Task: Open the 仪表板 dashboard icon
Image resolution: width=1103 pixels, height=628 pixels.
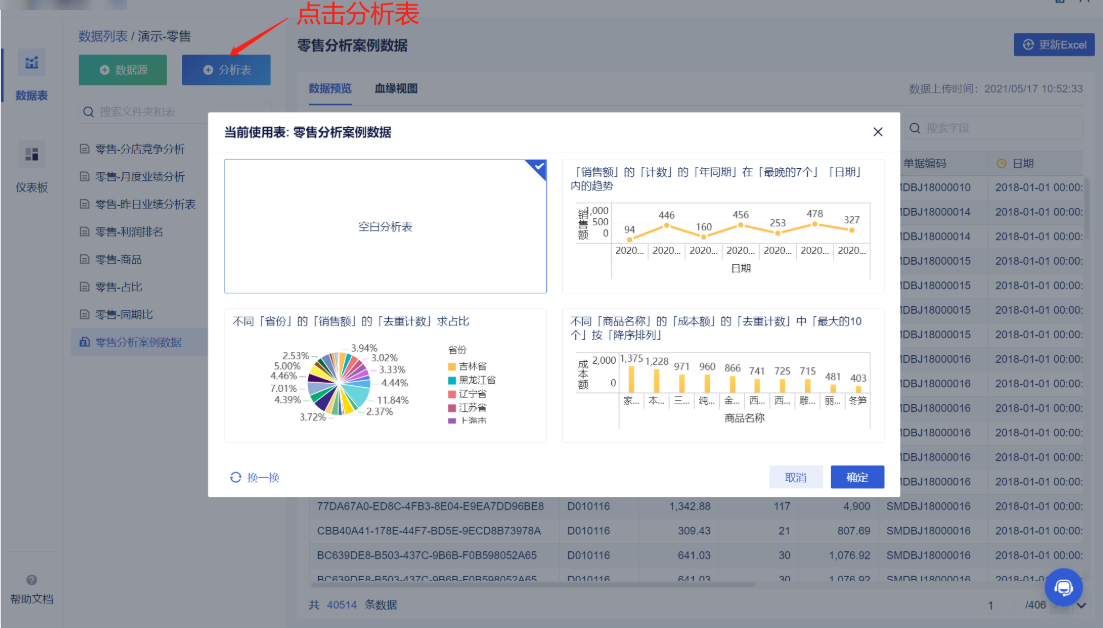Action: click(x=32, y=154)
